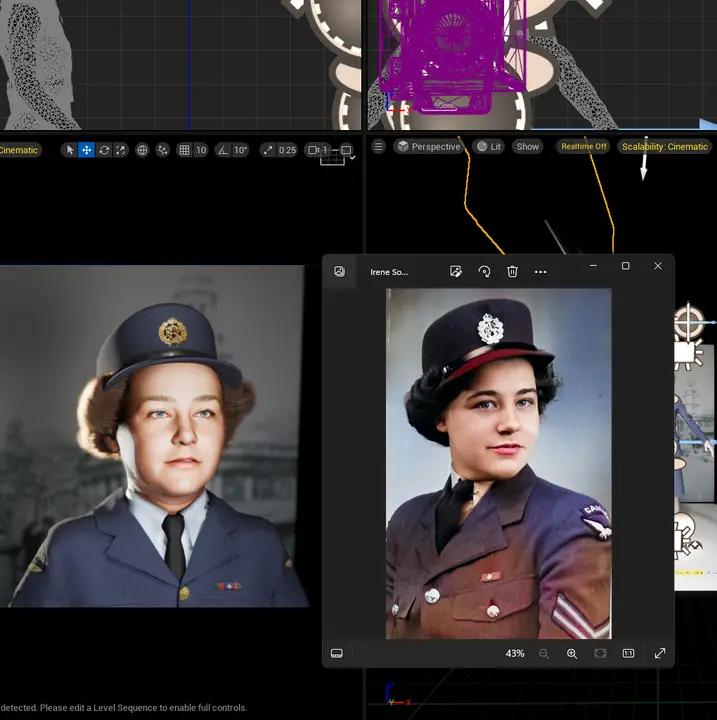Open the Lit view mode menu
This screenshot has height=720, width=717.
point(489,146)
